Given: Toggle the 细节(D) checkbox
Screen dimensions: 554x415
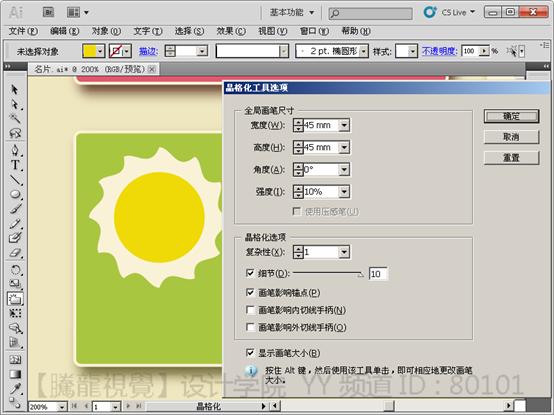Looking at the screenshot, I should tap(250, 273).
